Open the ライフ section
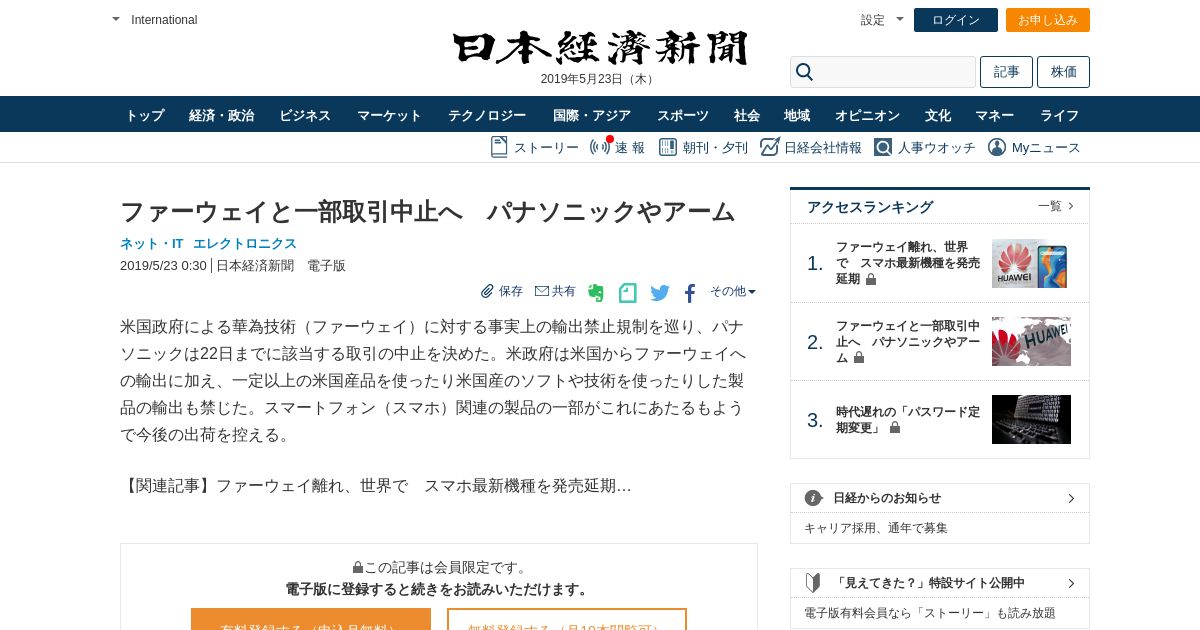This screenshot has height=630, width=1200. [1059, 115]
